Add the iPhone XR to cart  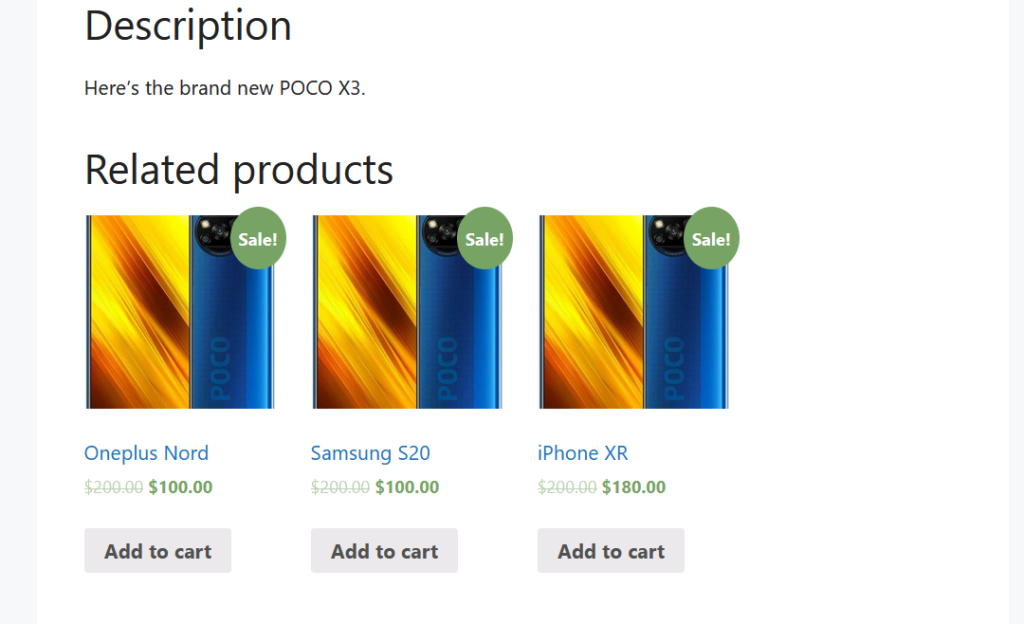611,551
